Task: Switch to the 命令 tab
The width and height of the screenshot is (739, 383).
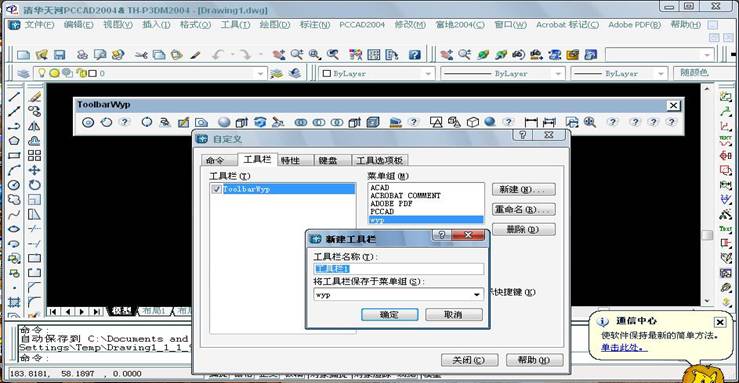Action: point(219,160)
